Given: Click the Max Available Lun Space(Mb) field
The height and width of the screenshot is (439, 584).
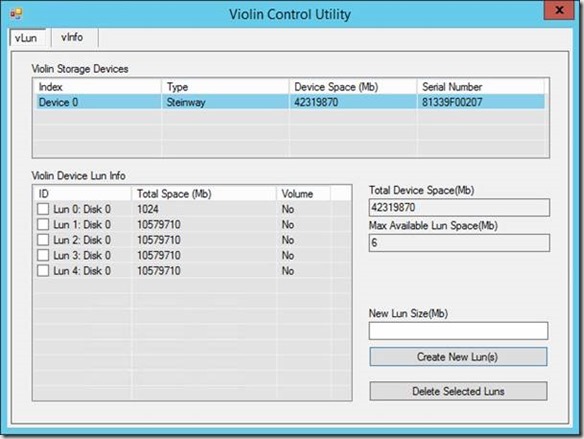Looking at the screenshot, I should coord(459,243).
